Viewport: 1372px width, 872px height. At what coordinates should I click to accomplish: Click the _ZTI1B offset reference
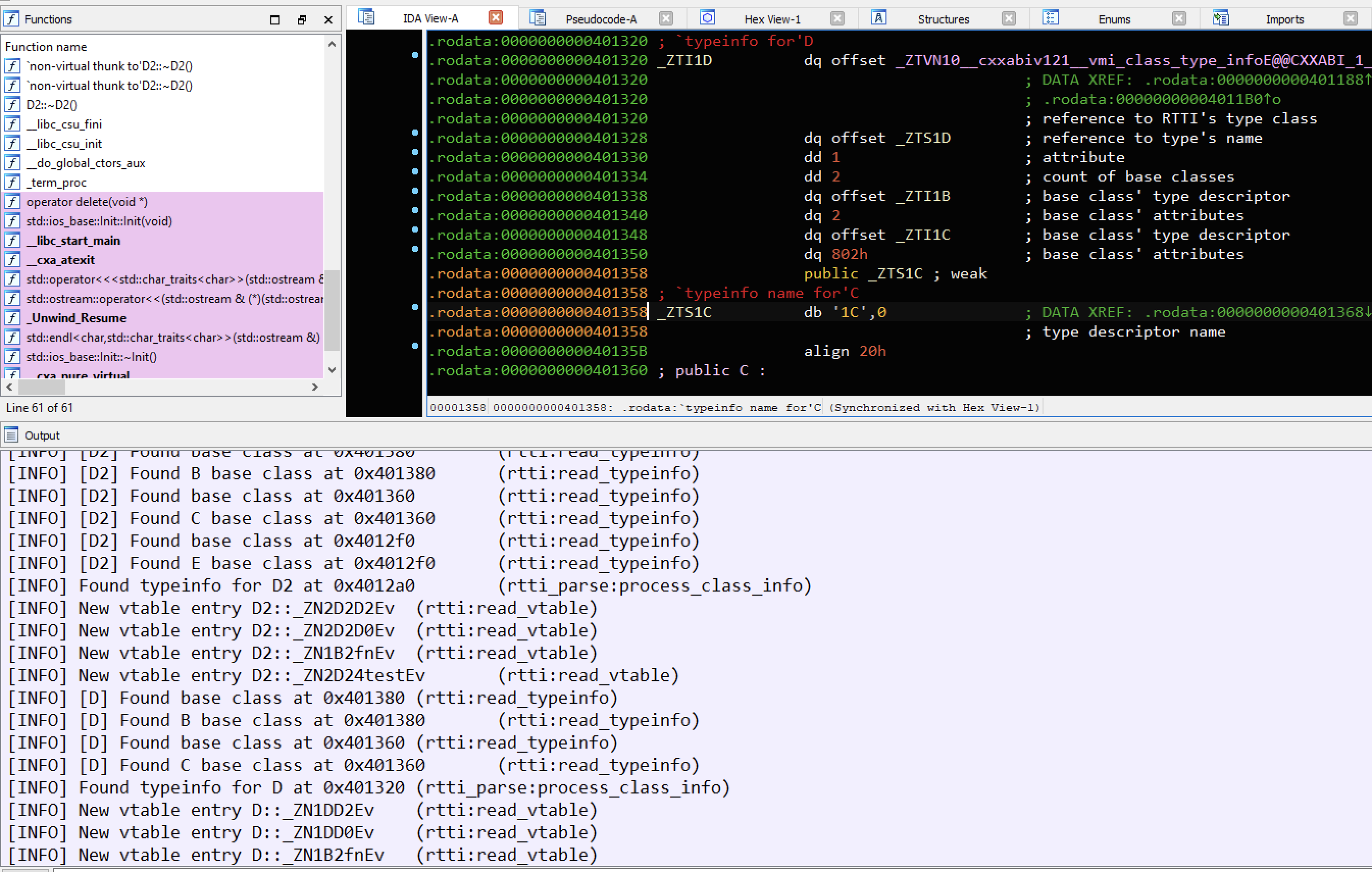click(923, 196)
